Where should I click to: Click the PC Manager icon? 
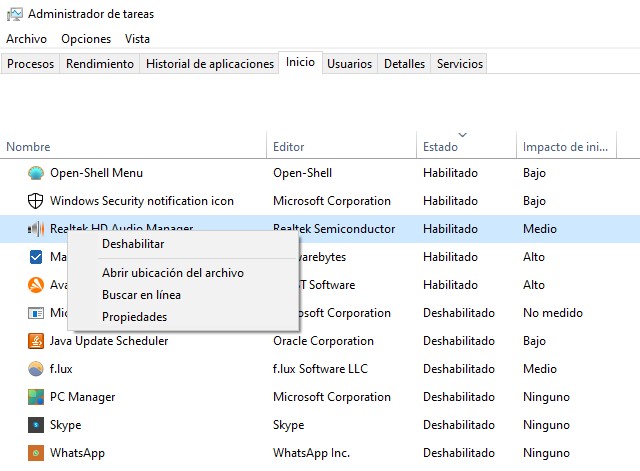36,397
